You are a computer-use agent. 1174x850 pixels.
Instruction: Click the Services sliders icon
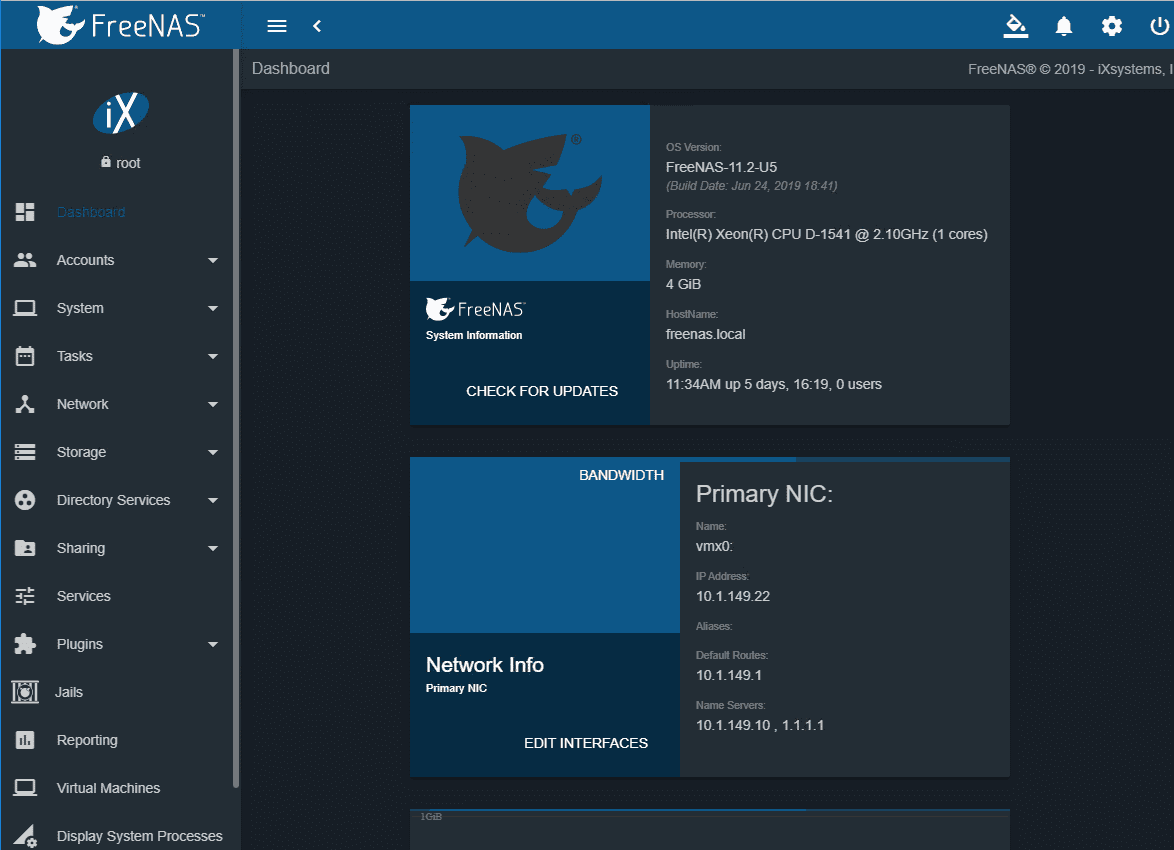pyautogui.click(x=25, y=596)
